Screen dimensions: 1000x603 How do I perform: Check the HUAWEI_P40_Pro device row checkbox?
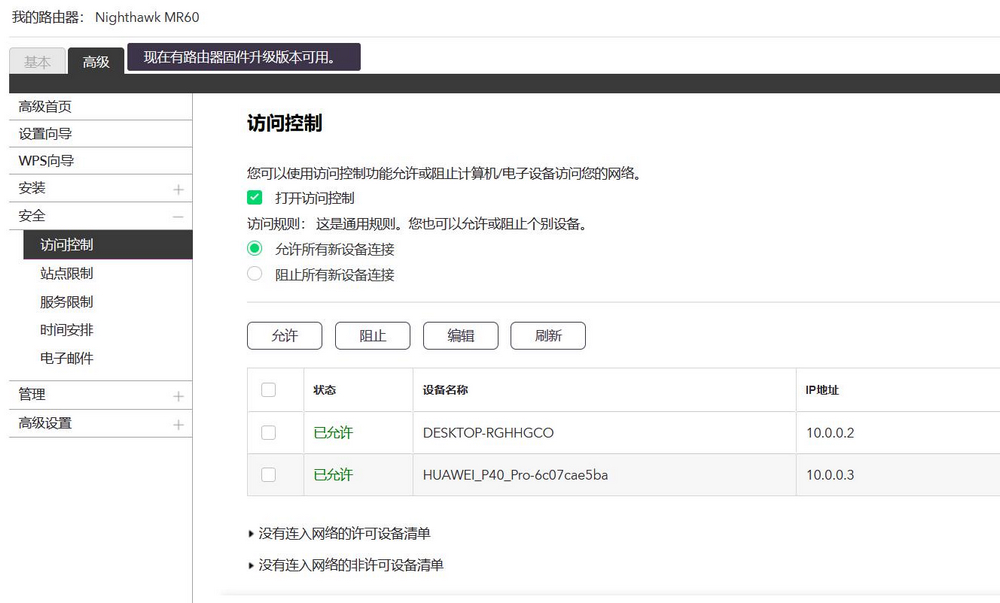point(267,475)
